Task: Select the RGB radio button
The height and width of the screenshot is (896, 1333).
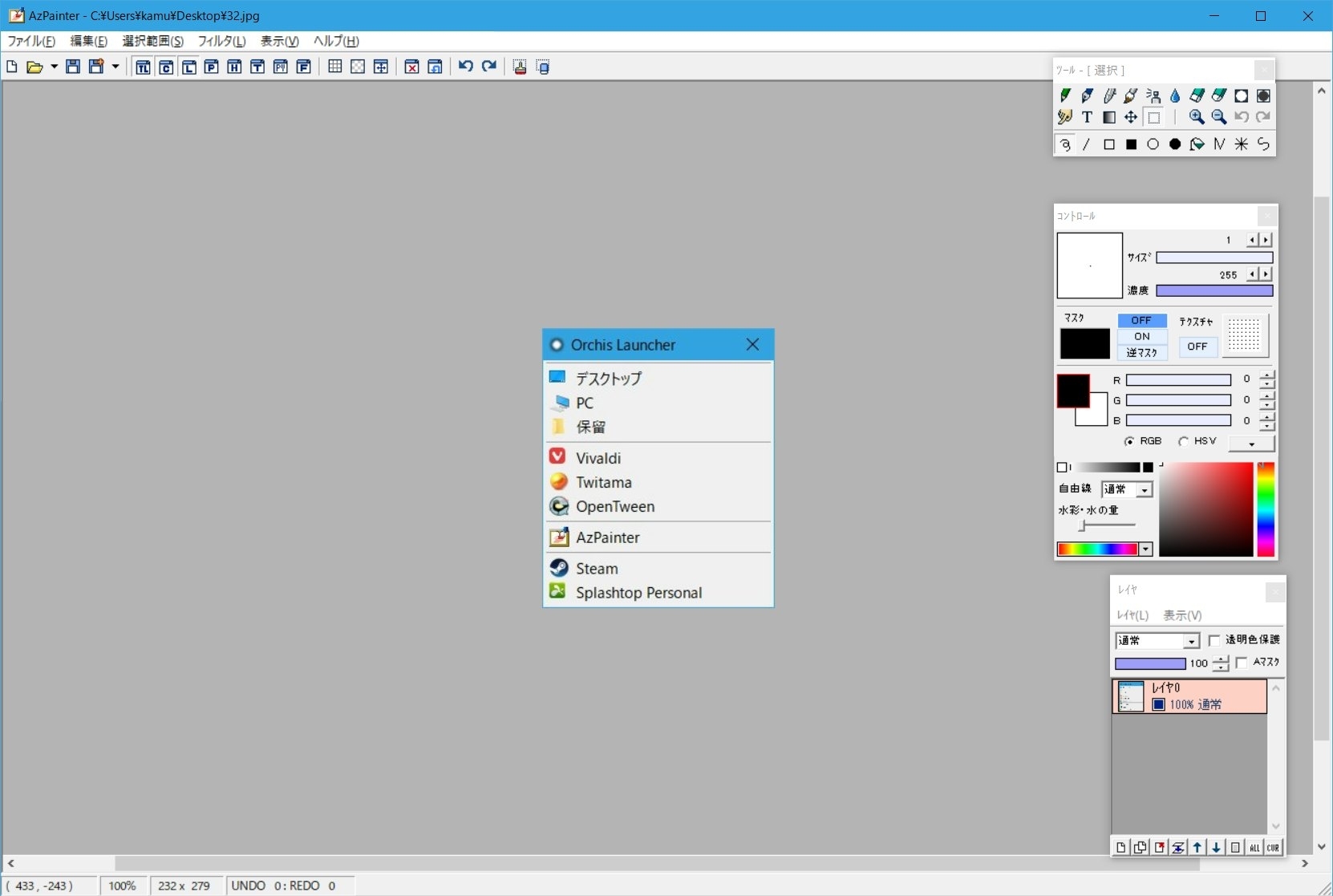Action: (x=1129, y=441)
